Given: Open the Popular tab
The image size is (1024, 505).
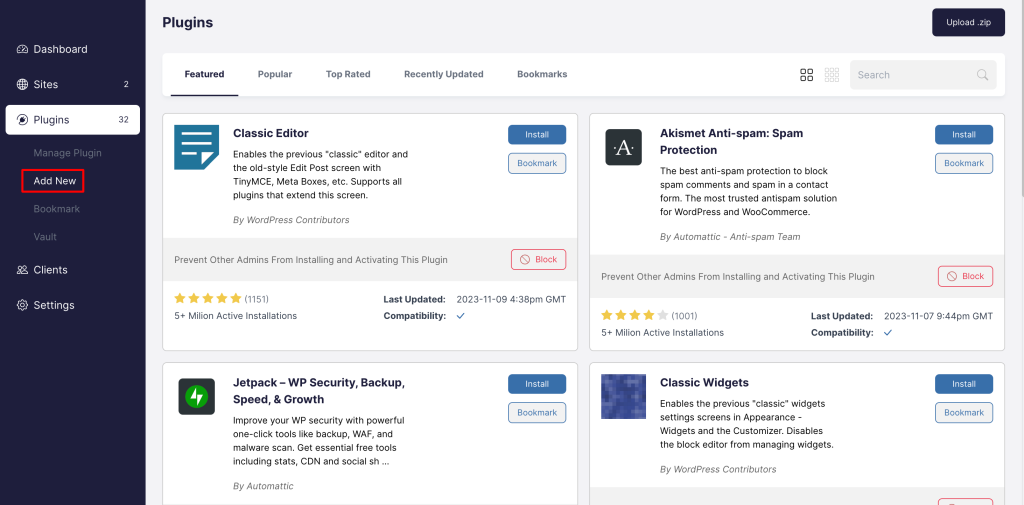Looking at the screenshot, I should [275, 74].
